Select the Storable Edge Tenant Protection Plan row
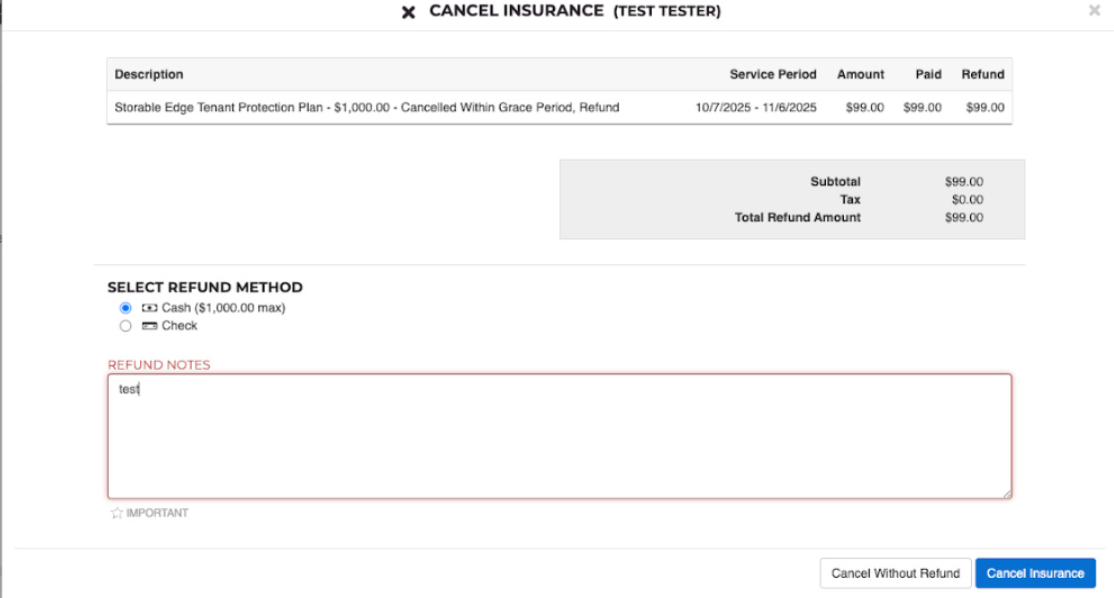 pos(367,107)
